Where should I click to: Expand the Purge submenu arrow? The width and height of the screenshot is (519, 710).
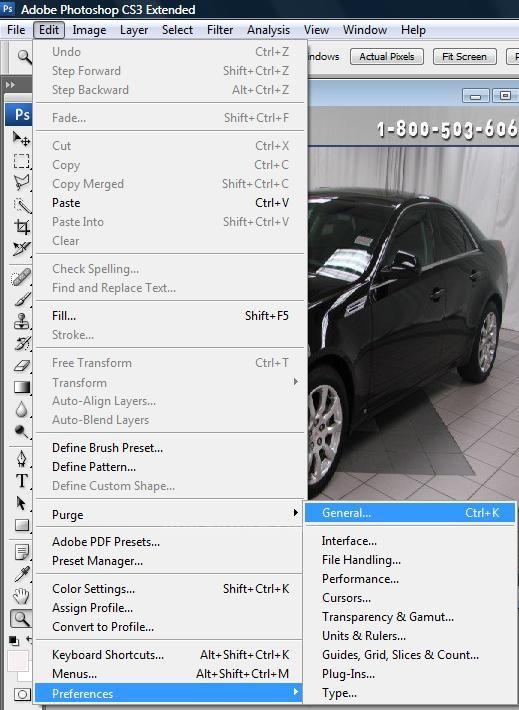[295, 513]
